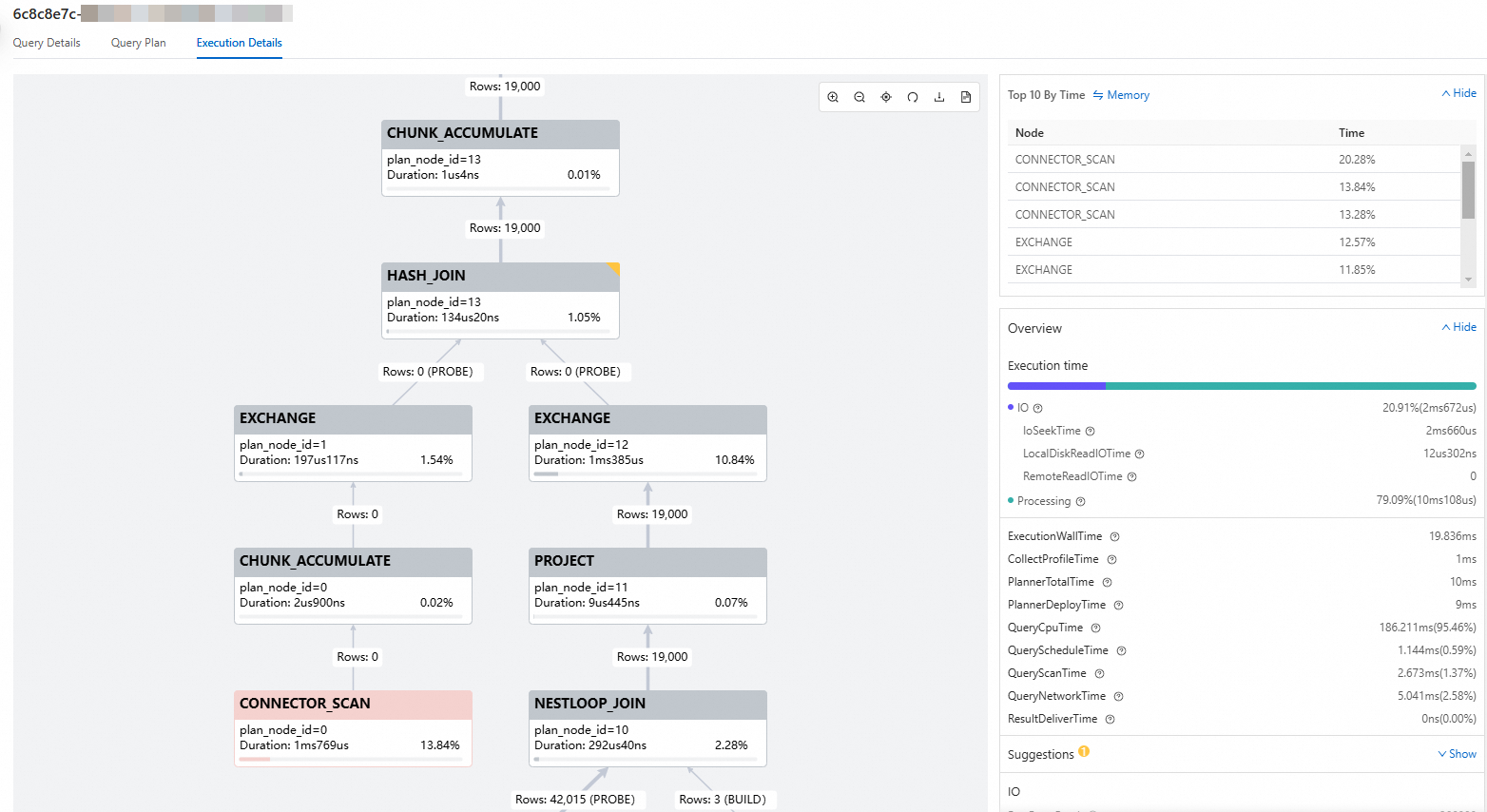Expand details under the IoSeekTime help icon
Viewport: 1487px width, 812px height.
coord(1090,430)
